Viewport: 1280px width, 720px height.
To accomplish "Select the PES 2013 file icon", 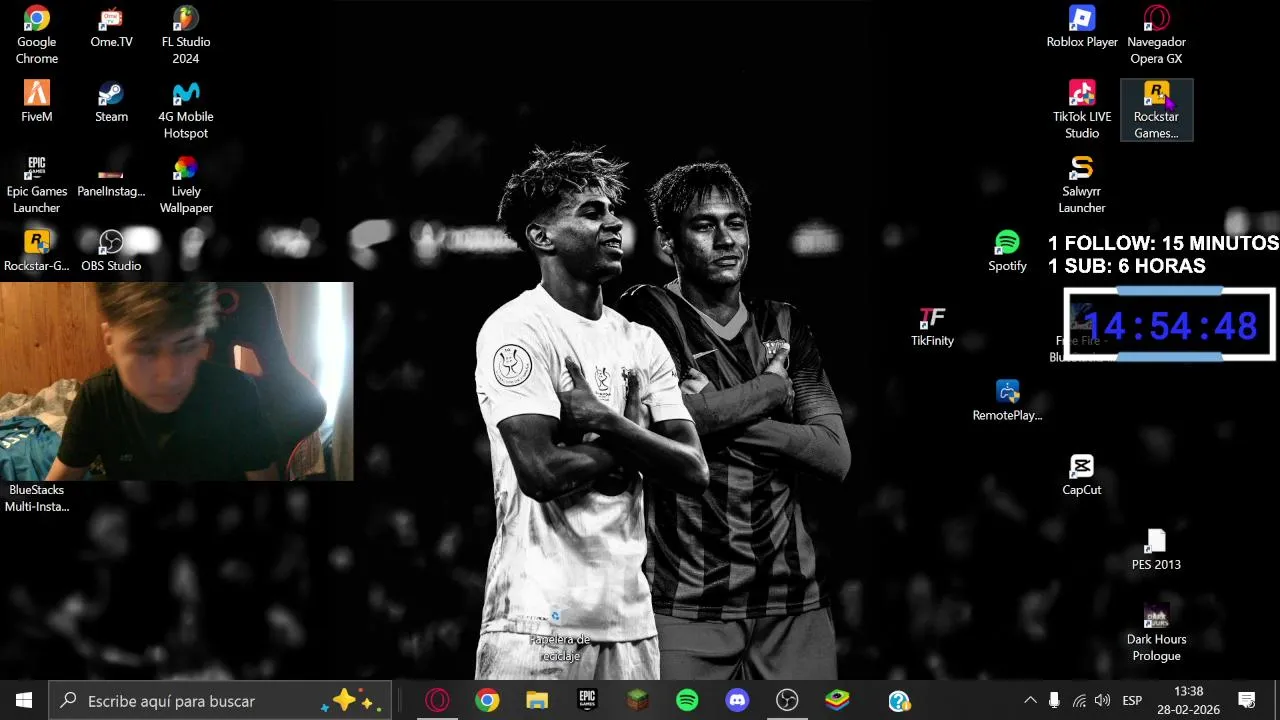I will pyautogui.click(x=1157, y=549).
